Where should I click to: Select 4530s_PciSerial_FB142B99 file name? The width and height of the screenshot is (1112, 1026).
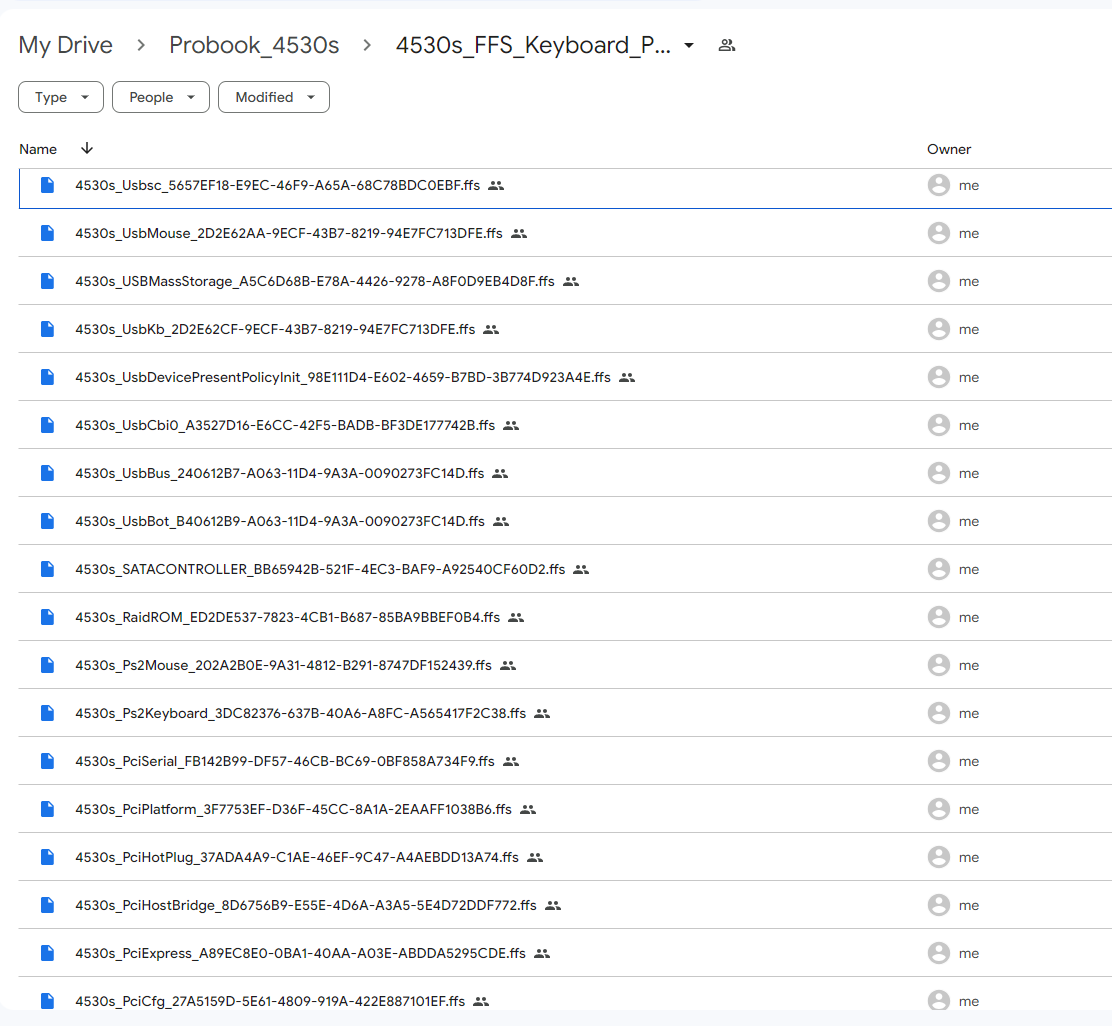[x=284, y=762]
